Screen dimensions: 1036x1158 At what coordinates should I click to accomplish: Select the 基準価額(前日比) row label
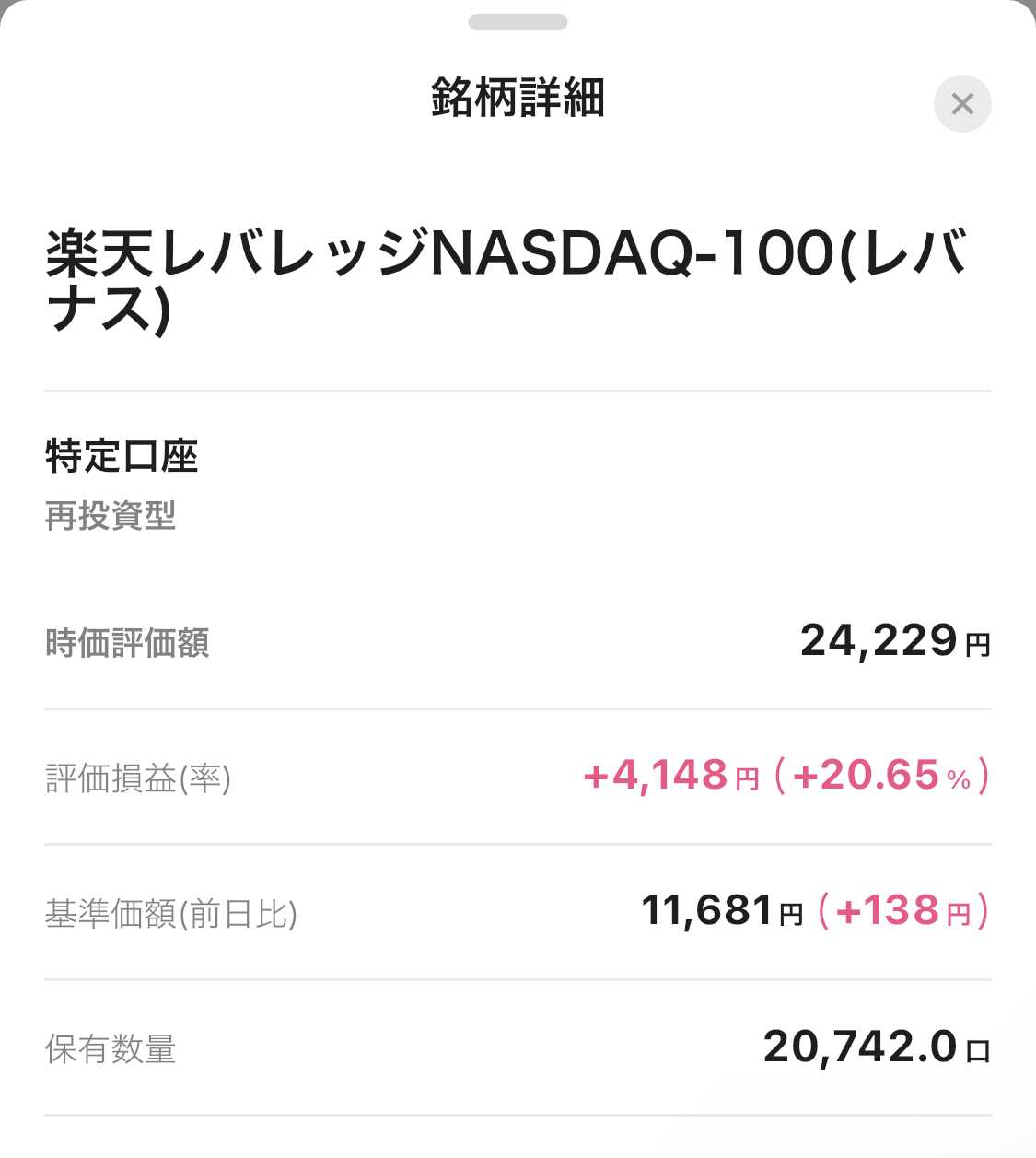tap(171, 913)
